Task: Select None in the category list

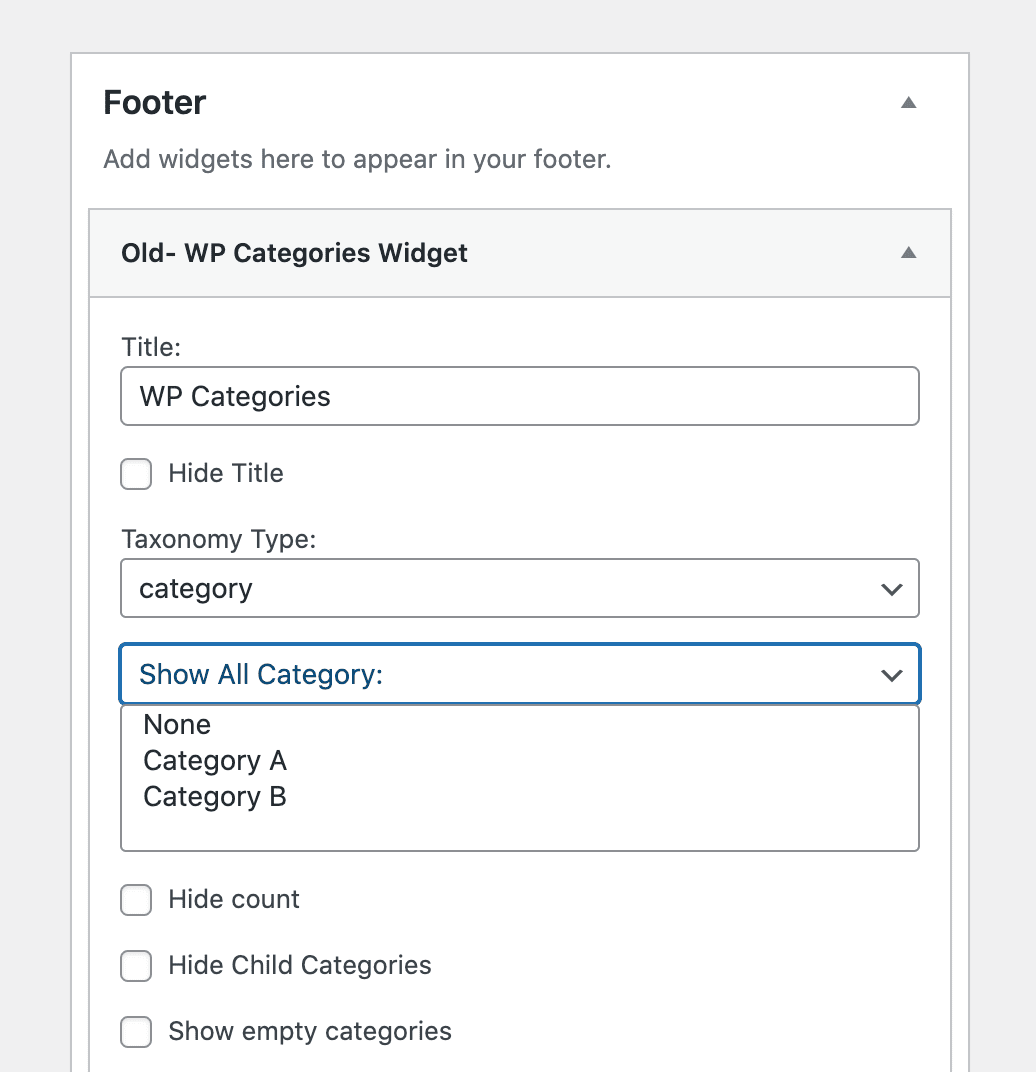Action: (177, 725)
